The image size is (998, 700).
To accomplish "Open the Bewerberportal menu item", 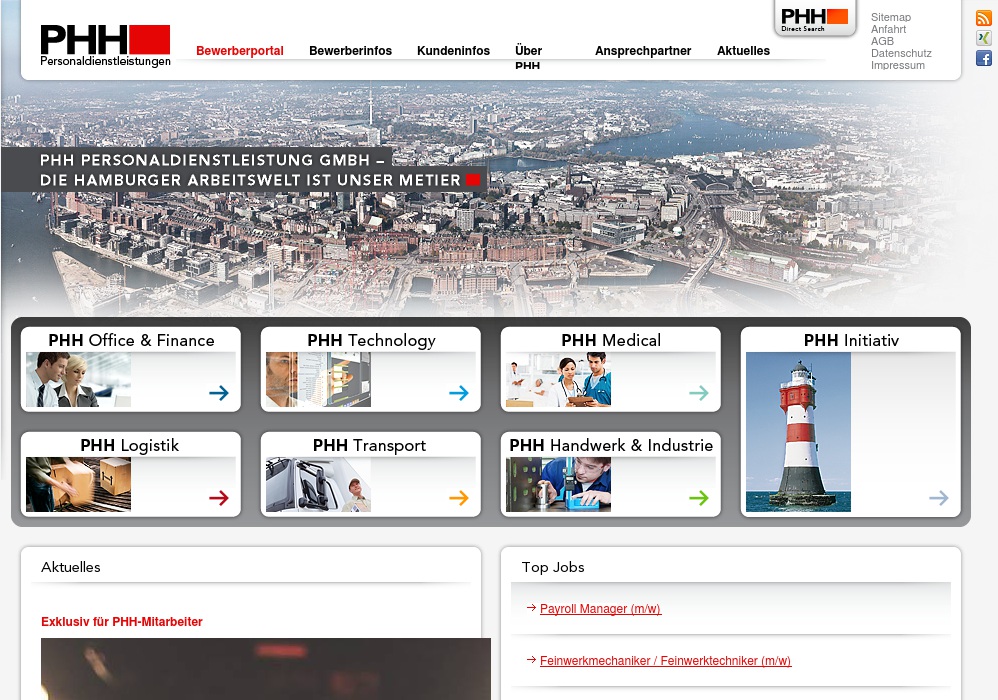I will pos(239,50).
